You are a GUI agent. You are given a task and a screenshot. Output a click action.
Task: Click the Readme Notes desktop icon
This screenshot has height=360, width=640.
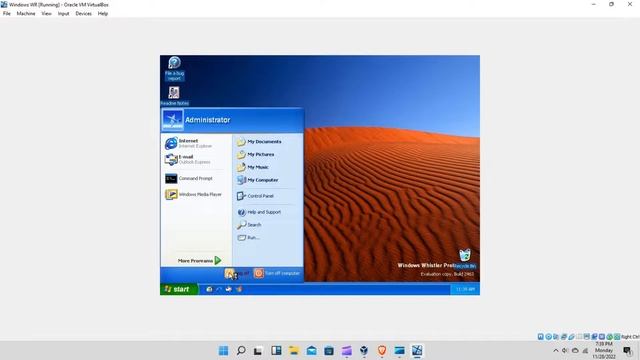point(174,96)
